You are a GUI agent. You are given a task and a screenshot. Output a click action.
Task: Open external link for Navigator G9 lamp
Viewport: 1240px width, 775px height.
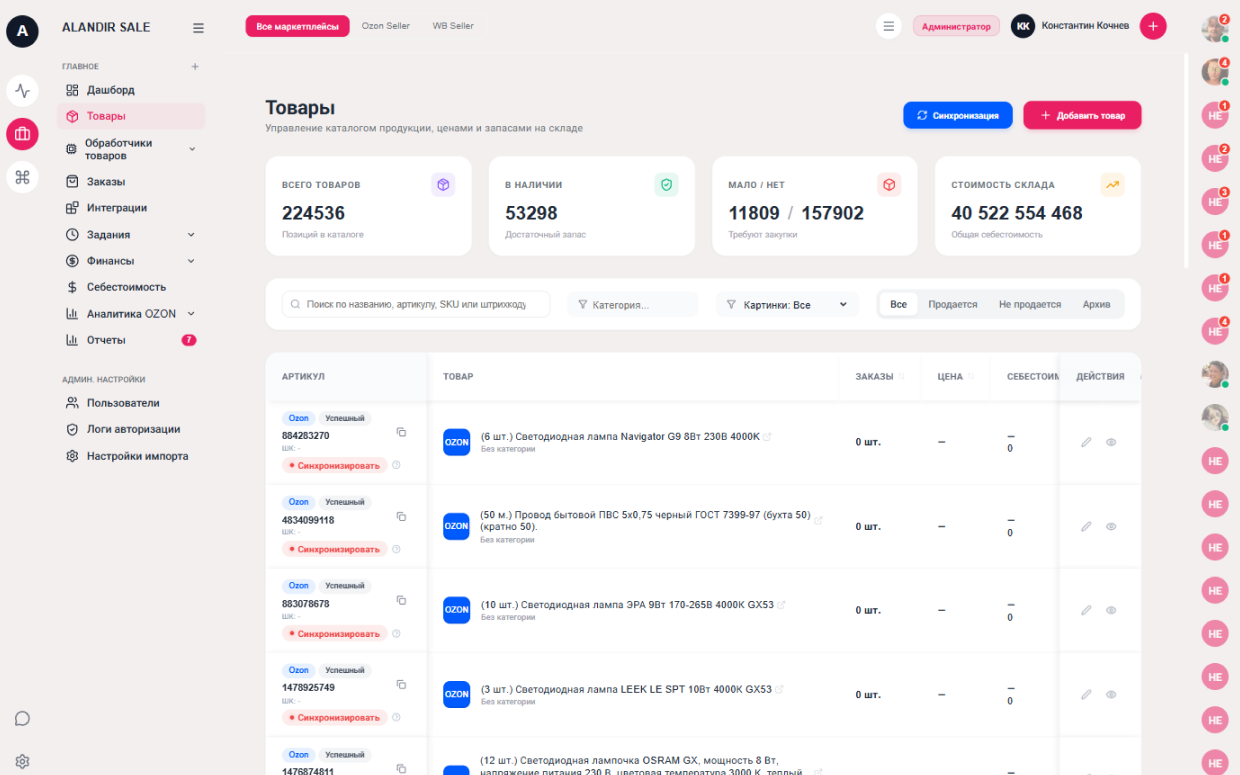[767, 436]
